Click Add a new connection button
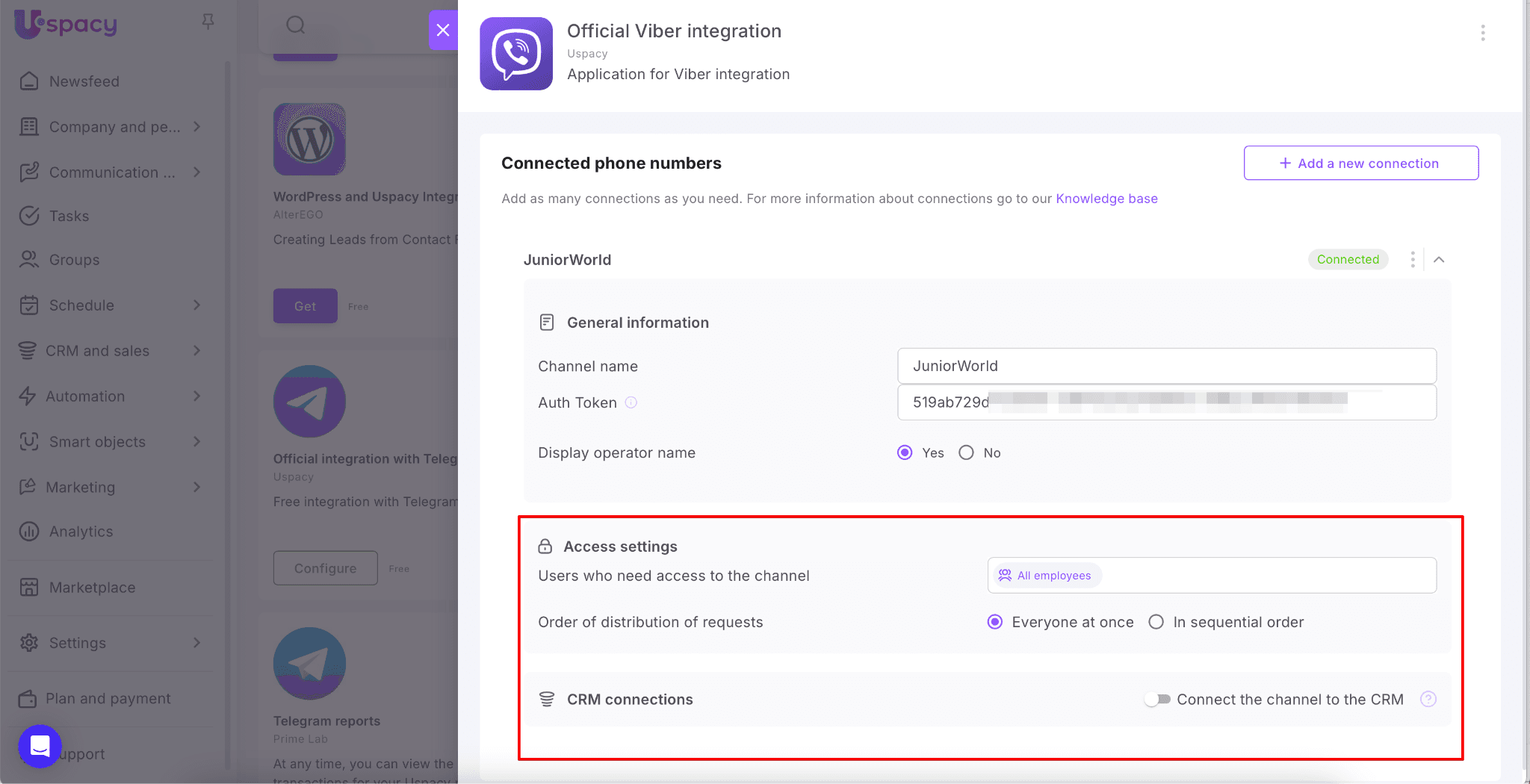 (x=1360, y=163)
